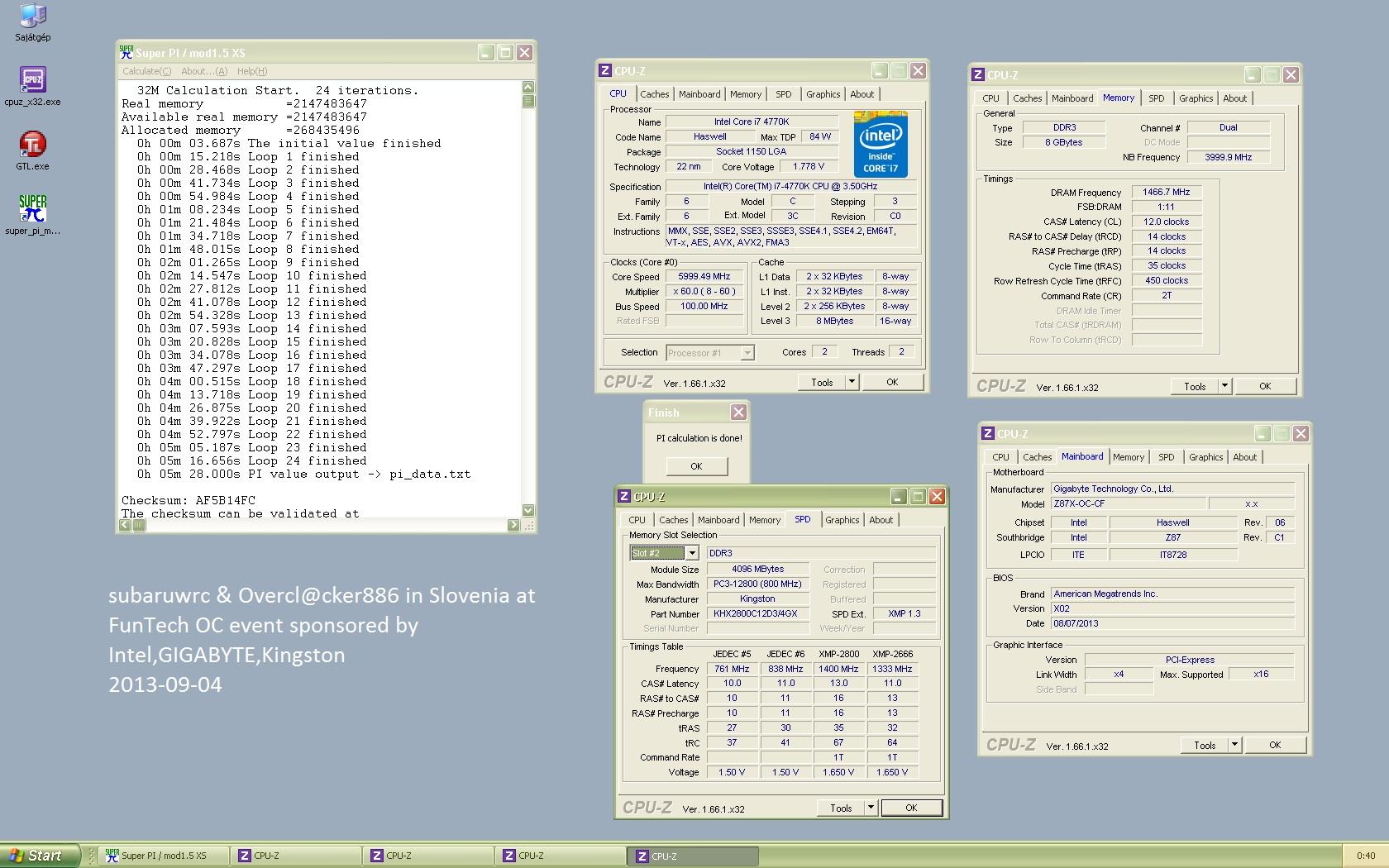
Task: Click the Super PI horizontal scrollbar left arrow
Action: click(126, 525)
